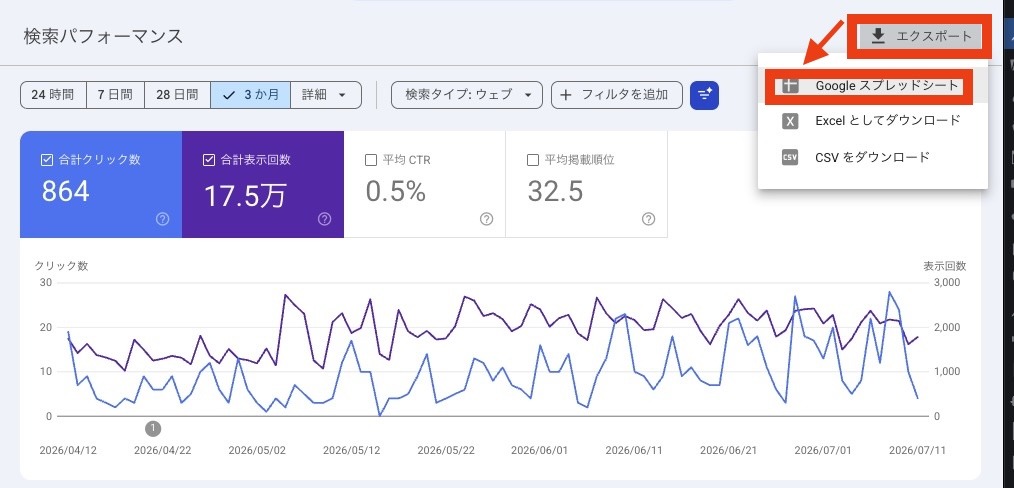Enable the average position checkbox
The image size is (1014, 488).
click(533, 160)
